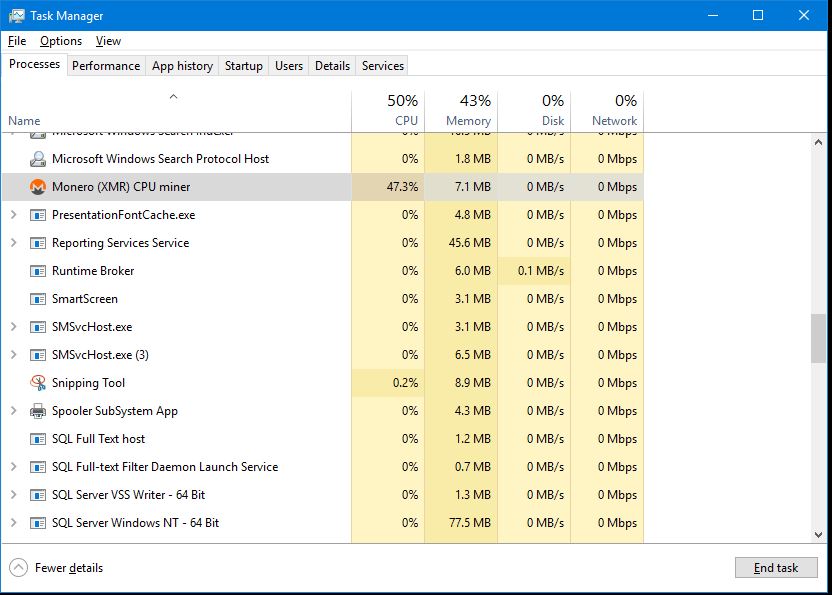Expand SQL Server Windows NT - 64 Bit
This screenshot has width=832, height=595.
coord(14,523)
